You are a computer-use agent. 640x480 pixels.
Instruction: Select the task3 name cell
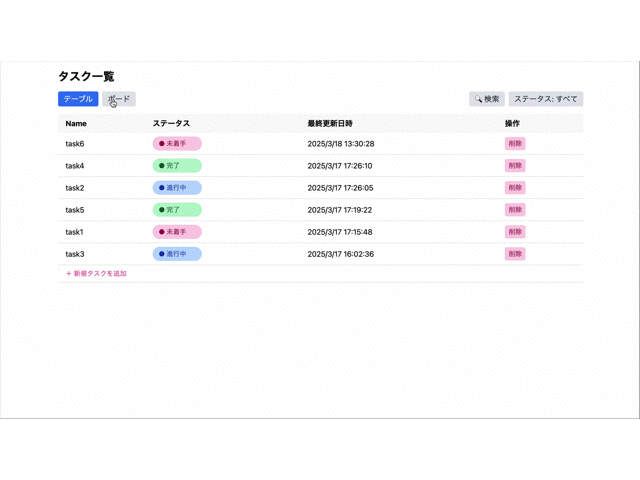75,254
